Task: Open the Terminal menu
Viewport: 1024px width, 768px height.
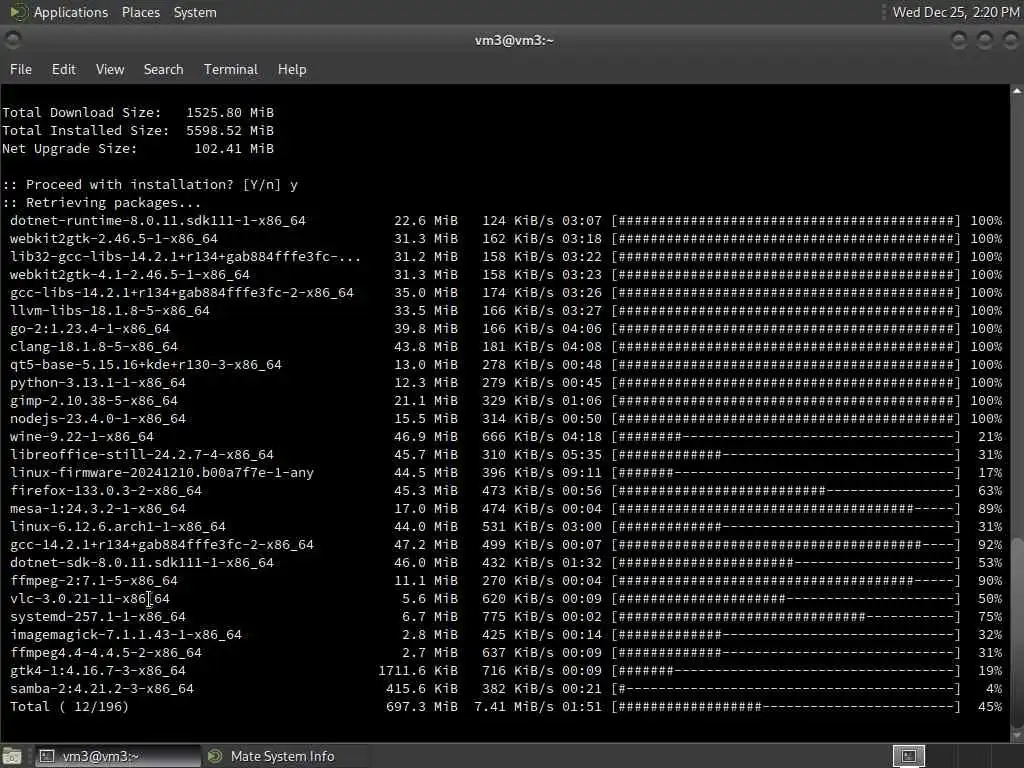Action: coord(231,69)
